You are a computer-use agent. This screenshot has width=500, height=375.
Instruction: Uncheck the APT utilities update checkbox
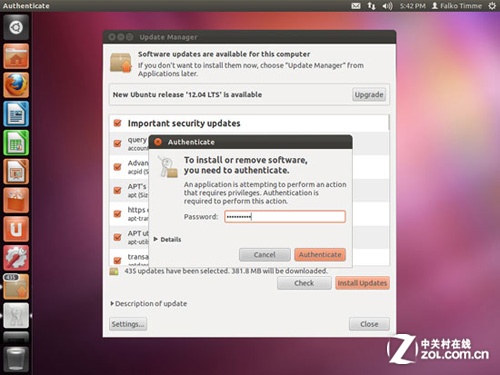[117, 237]
